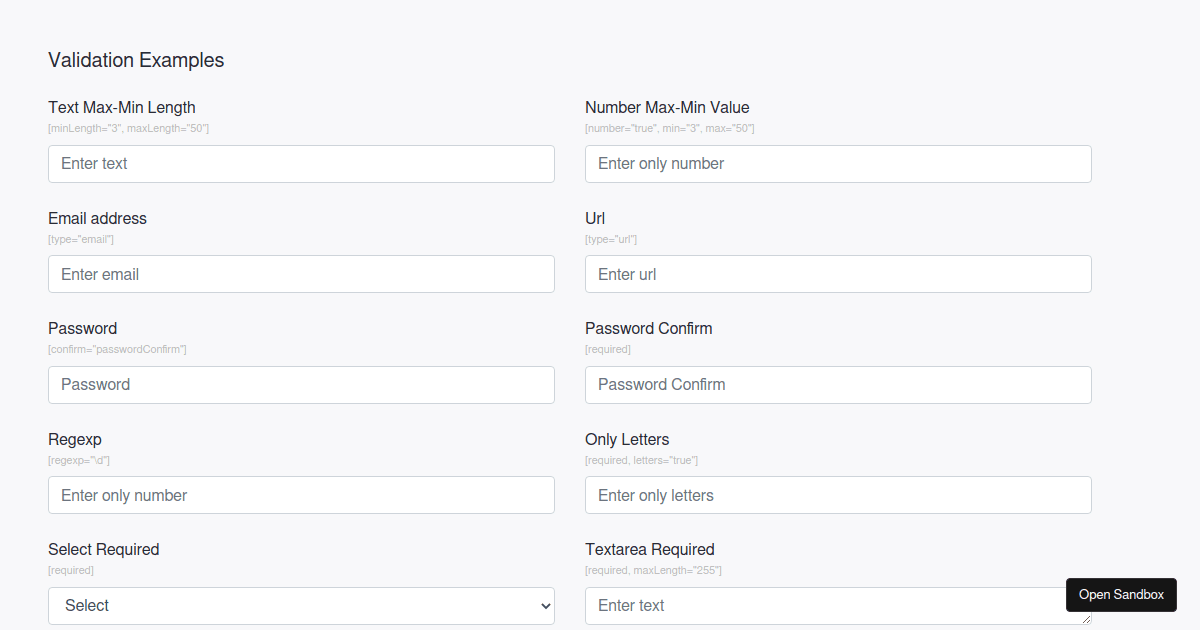Focus the Enter only number field
Viewport: 1200px width, 630px height.
pyautogui.click(x=838, y=163)
